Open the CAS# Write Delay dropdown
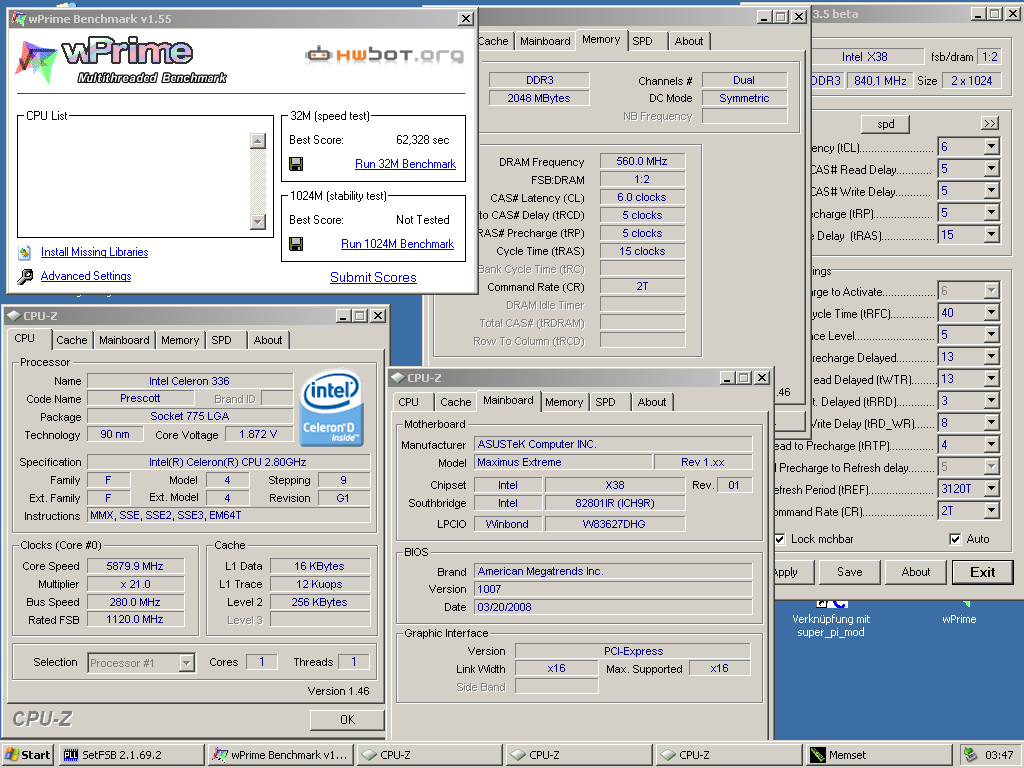Viewport: 1024px width, 768px height. pyautogui.click(x=991, y=191)
